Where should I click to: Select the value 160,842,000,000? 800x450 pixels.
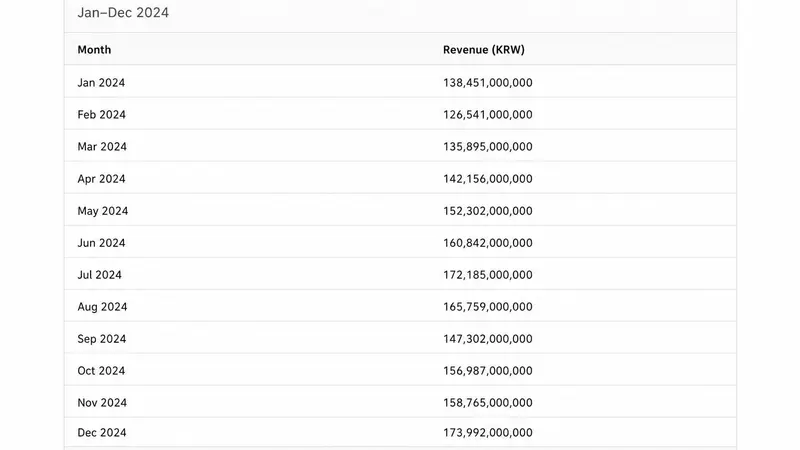coord(488,243)
